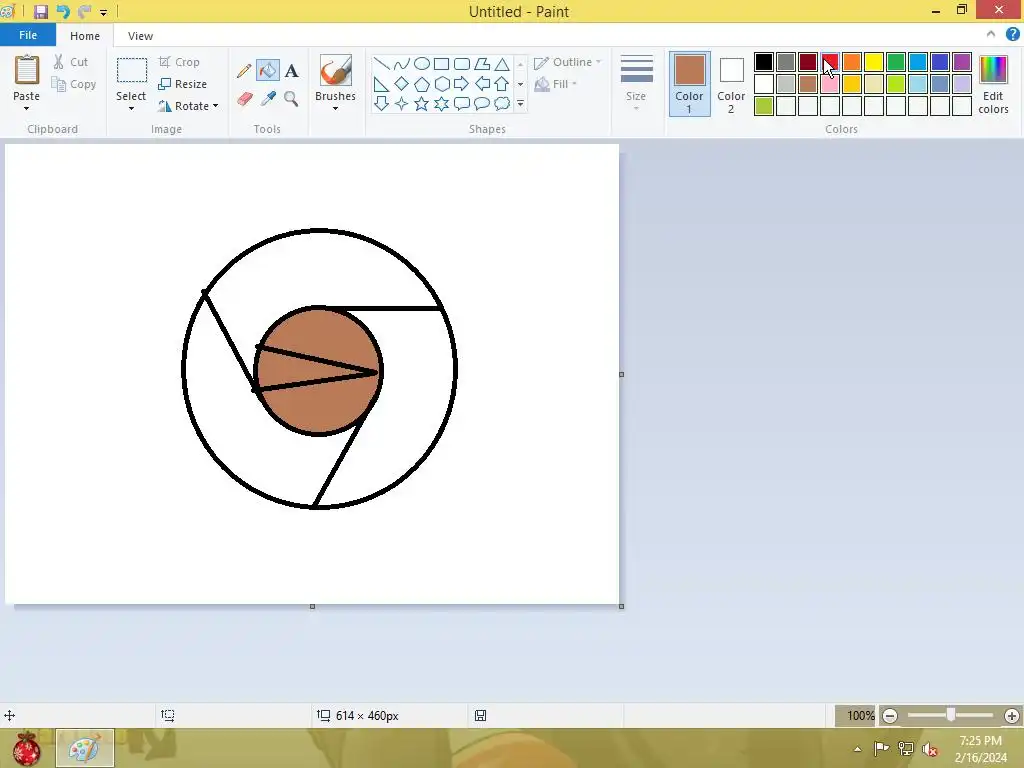Click the Crop button
Image resolution: width=1024 pixels, height=768 pixels.
(179, 62)
